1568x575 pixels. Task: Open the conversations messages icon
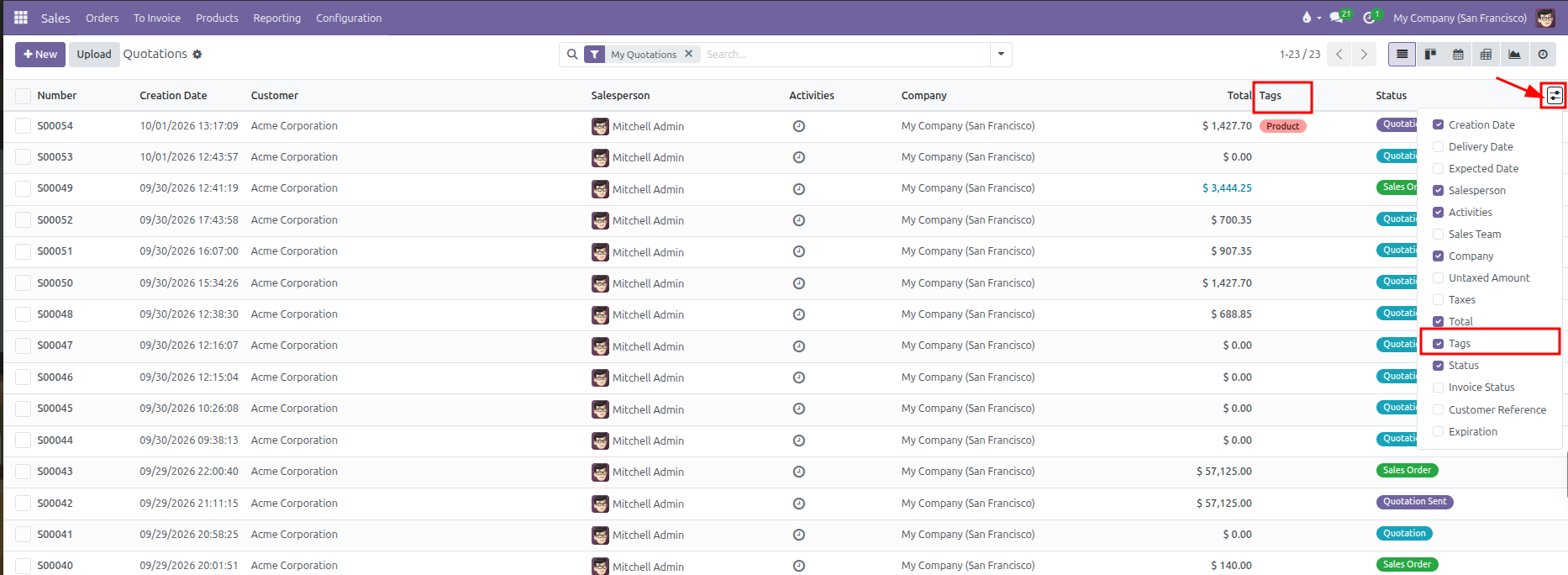[1337, 18]
